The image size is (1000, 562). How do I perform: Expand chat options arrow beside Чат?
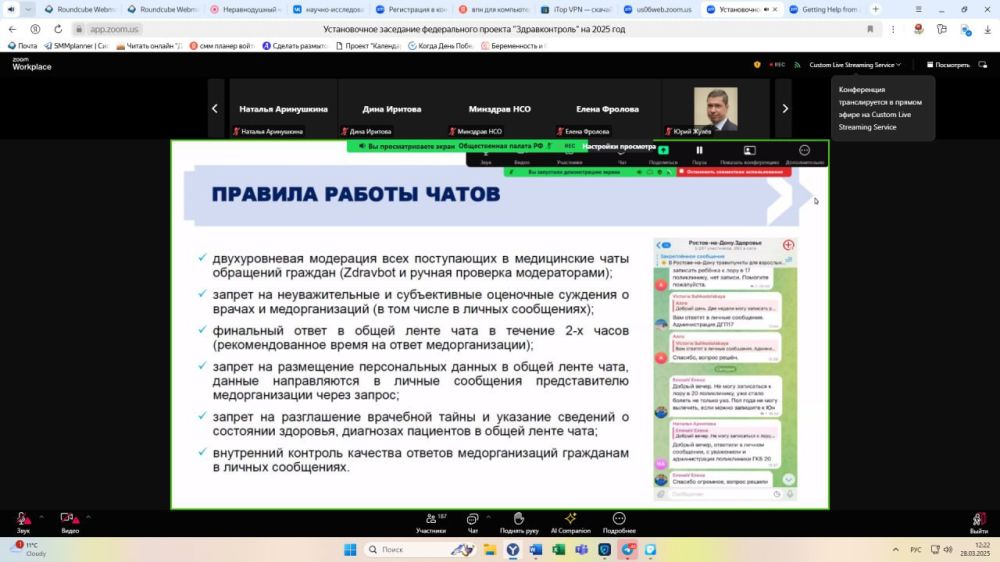(488, 517)
